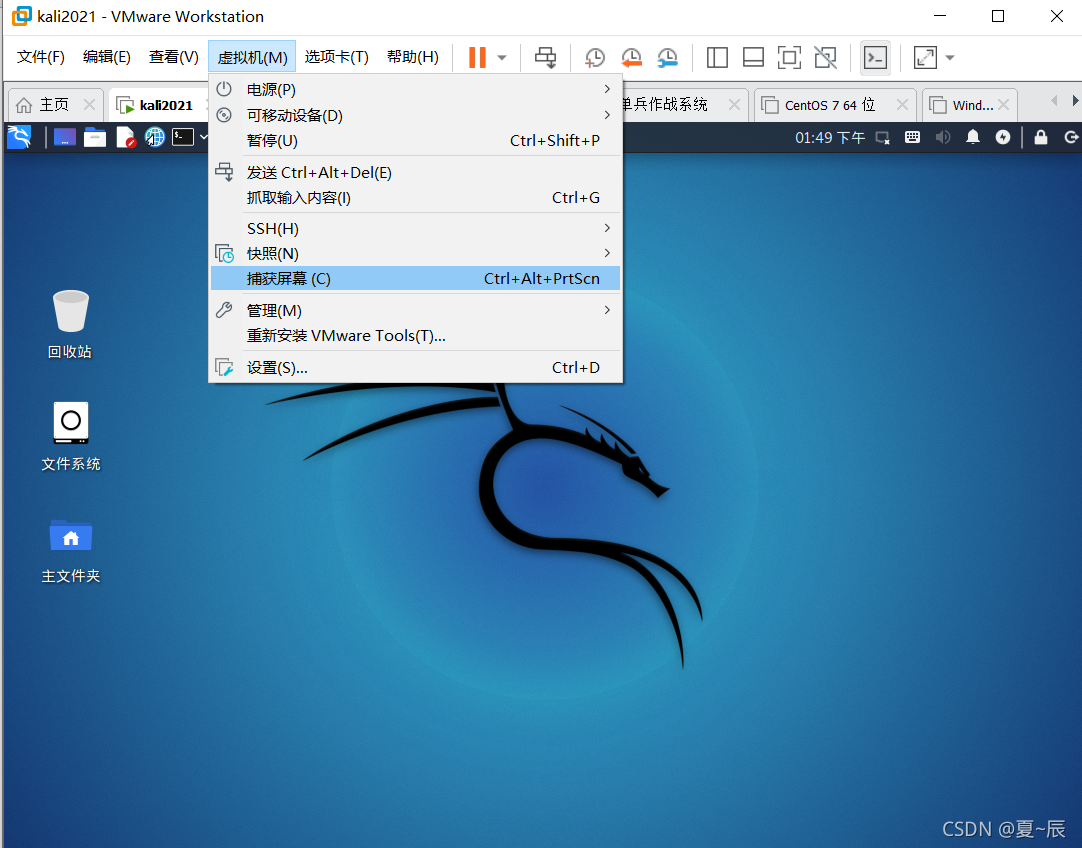Open the stretch display dropdown arrow
Screen dimensions: 1082x848
point(950,57)
